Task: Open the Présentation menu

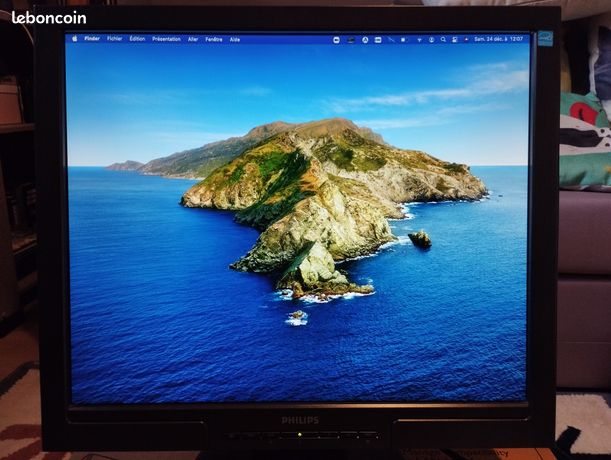Action: 166,39
